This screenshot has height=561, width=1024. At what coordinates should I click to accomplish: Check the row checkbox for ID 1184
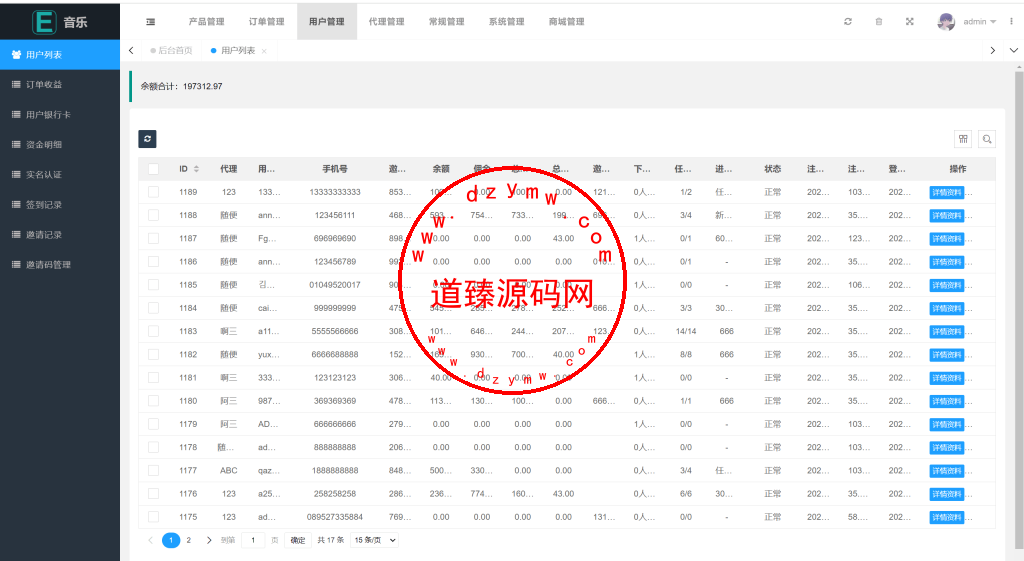point(153,308)
